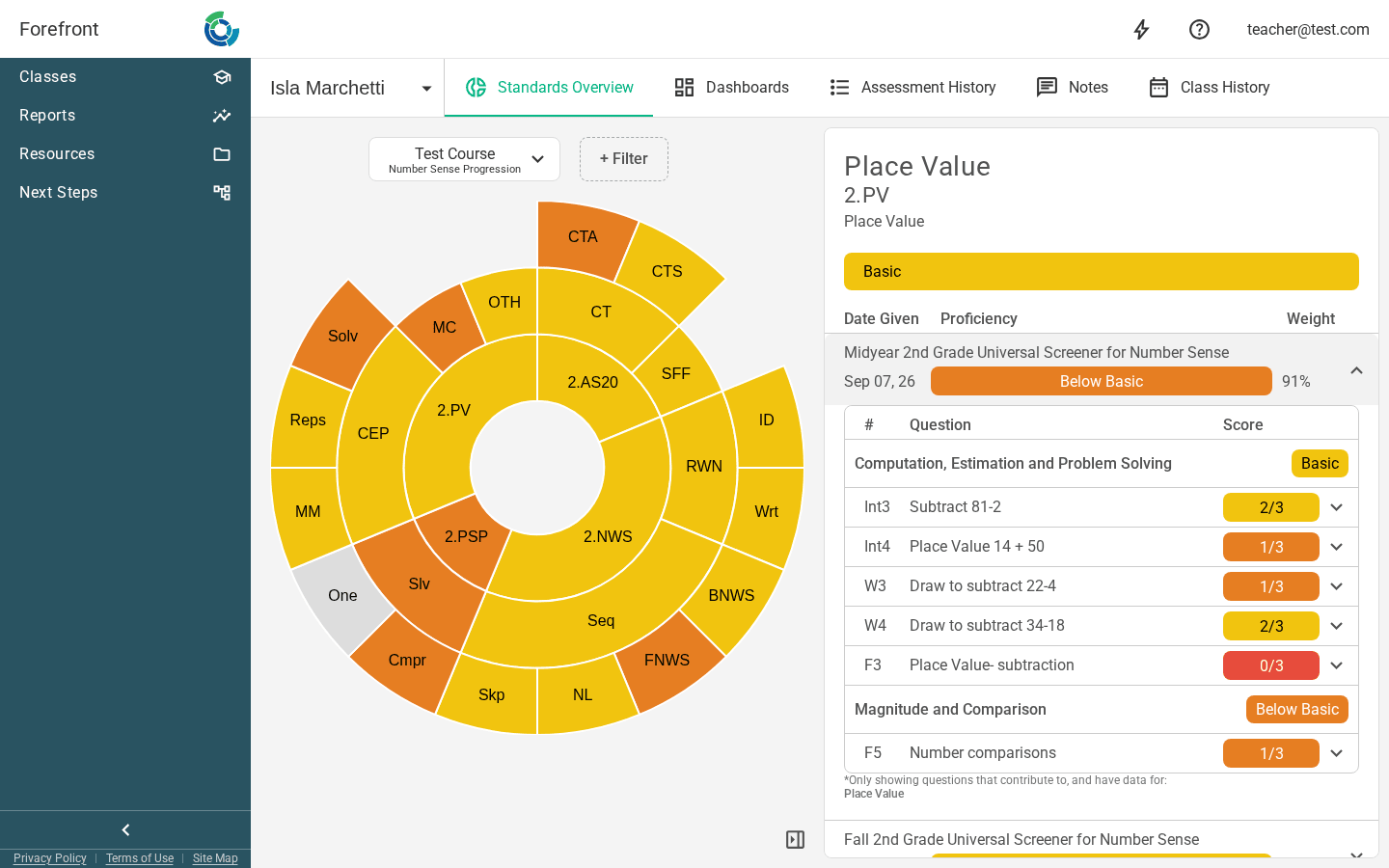Expand the Int4 Place Value 14 + 50 row

[x=1337, y=547]
